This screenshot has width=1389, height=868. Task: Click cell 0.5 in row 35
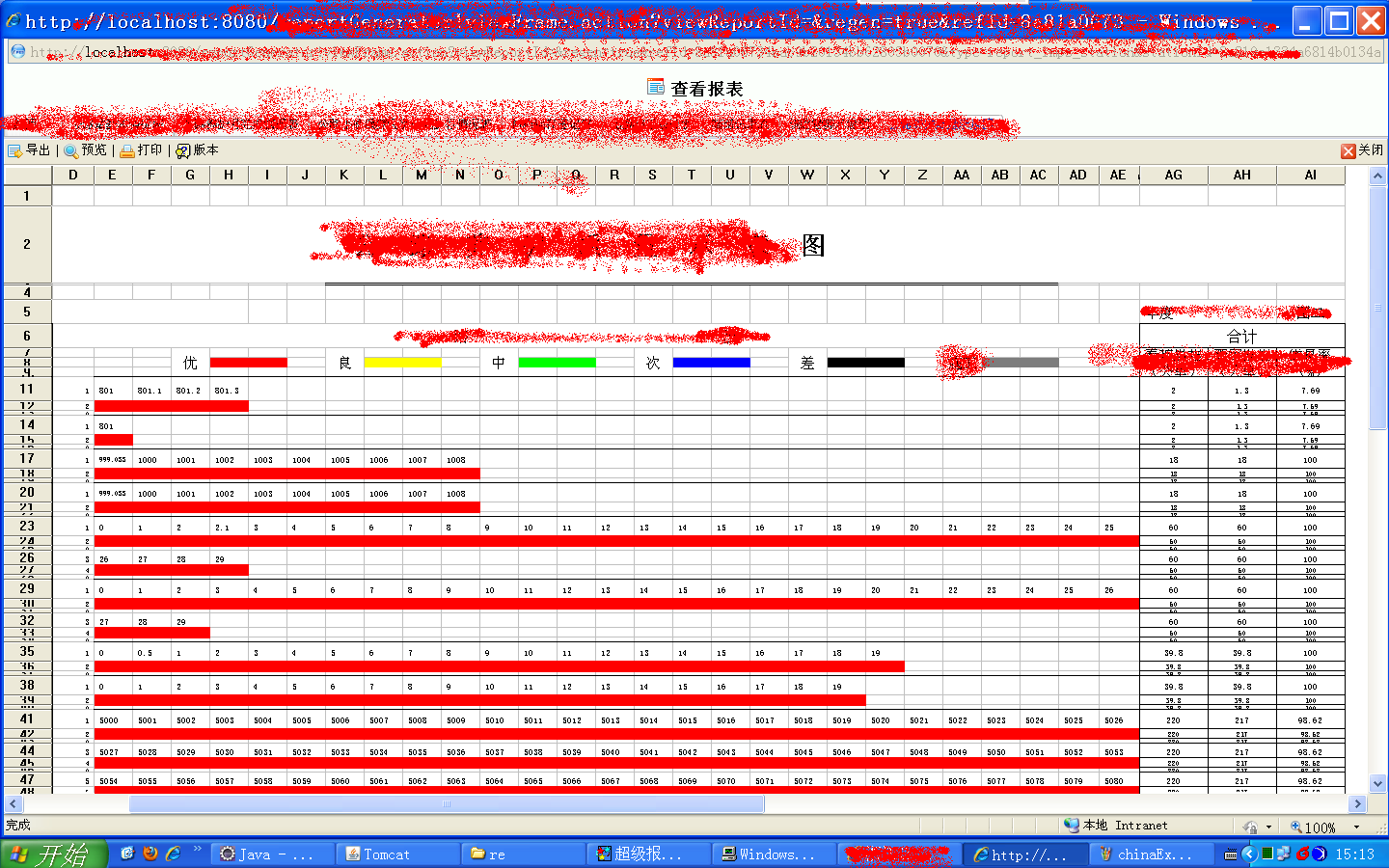145,653
